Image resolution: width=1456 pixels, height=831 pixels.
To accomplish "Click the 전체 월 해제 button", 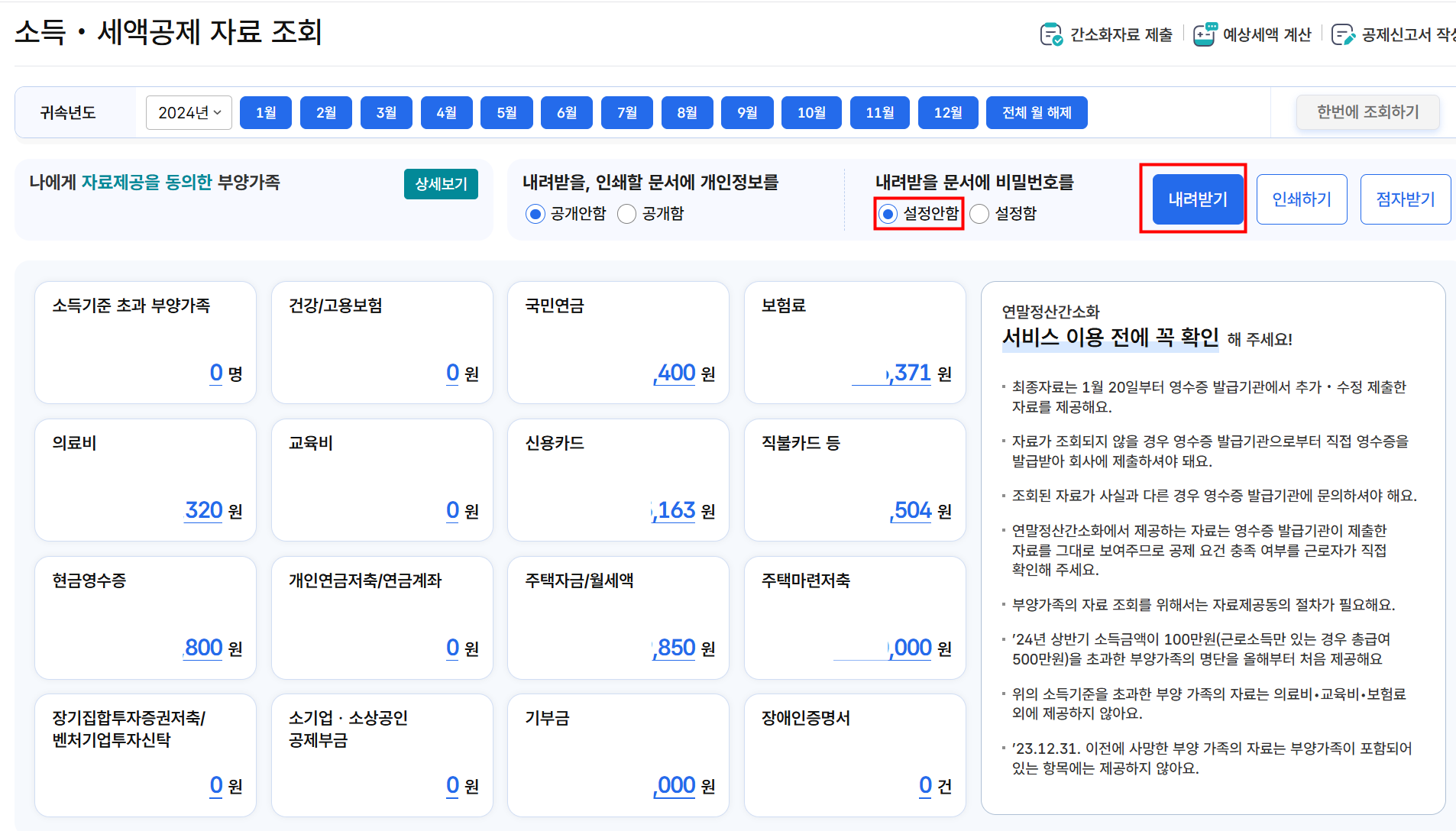I will click(x=1037, y=112).
